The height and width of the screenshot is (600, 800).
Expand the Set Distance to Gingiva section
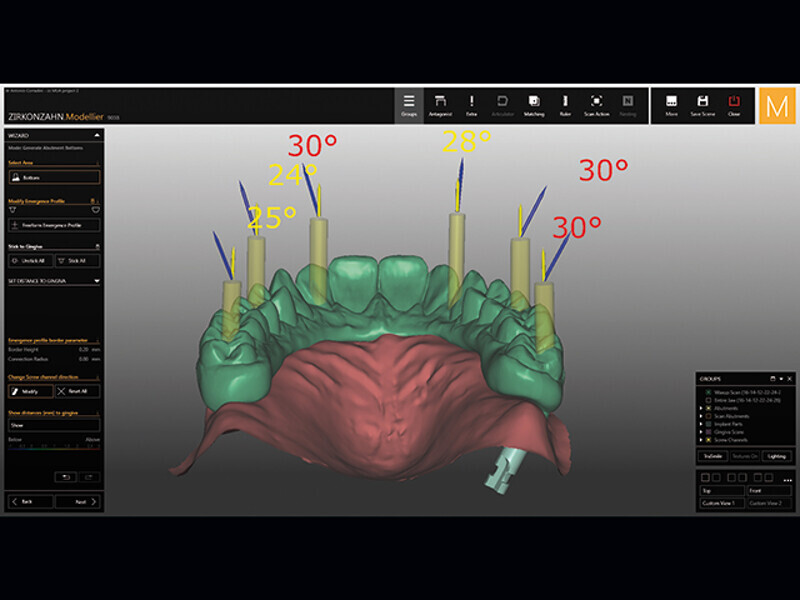click(96, 280)
